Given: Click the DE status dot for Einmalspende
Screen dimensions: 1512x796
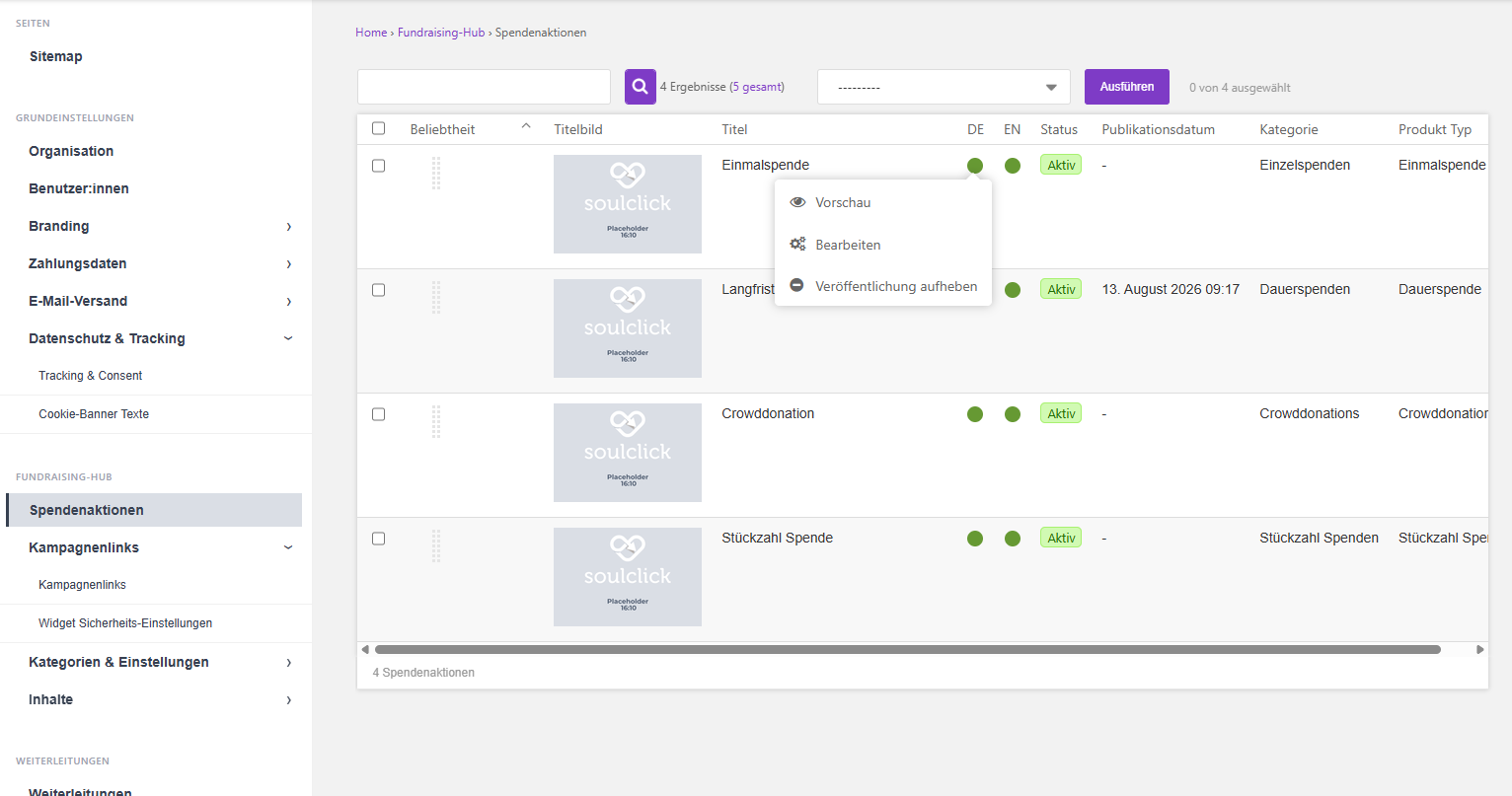Looking at the screenshot, I should coord(975,166).
